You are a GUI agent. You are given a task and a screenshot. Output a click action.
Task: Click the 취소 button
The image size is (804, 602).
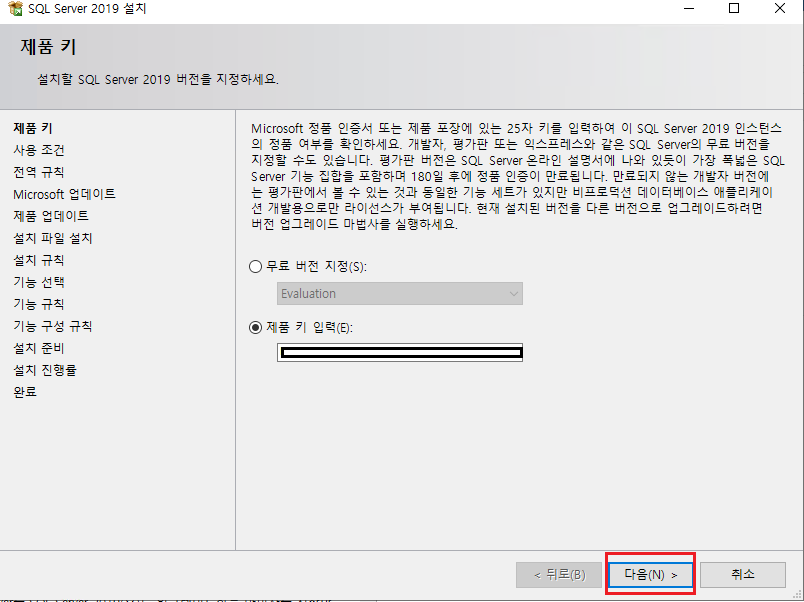pyautogui.click(x=742, y=574)
